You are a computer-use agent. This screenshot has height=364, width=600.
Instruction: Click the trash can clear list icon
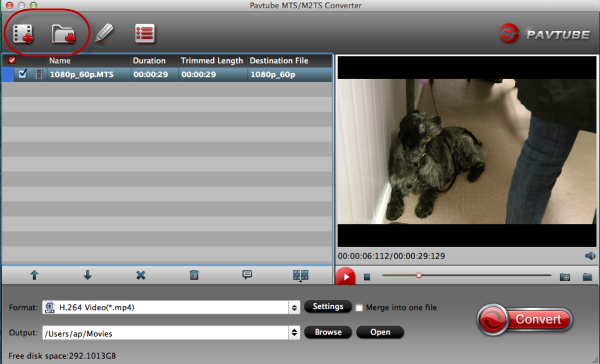pos(194,275)
